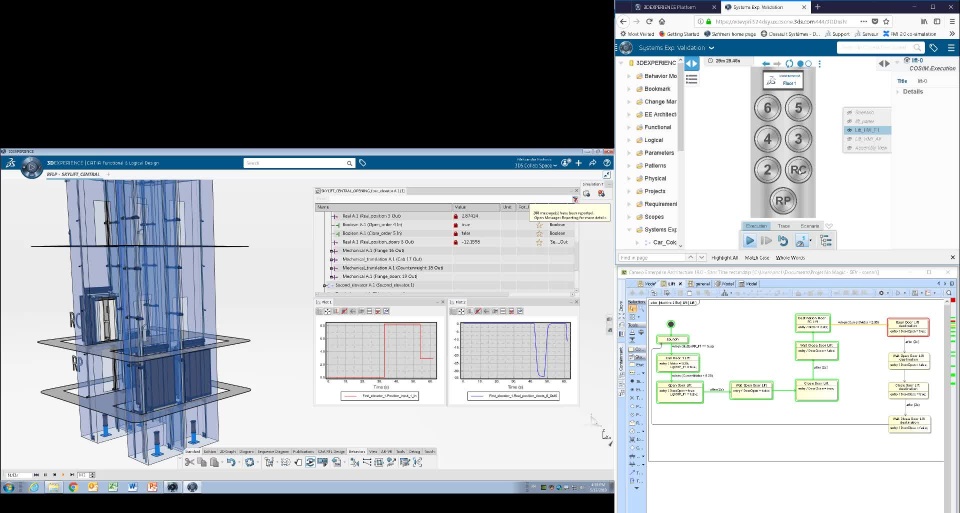The image size is (960, 513).
Task: Click the blue left-right panel toggle arrows
Action: tap(691, 64)
